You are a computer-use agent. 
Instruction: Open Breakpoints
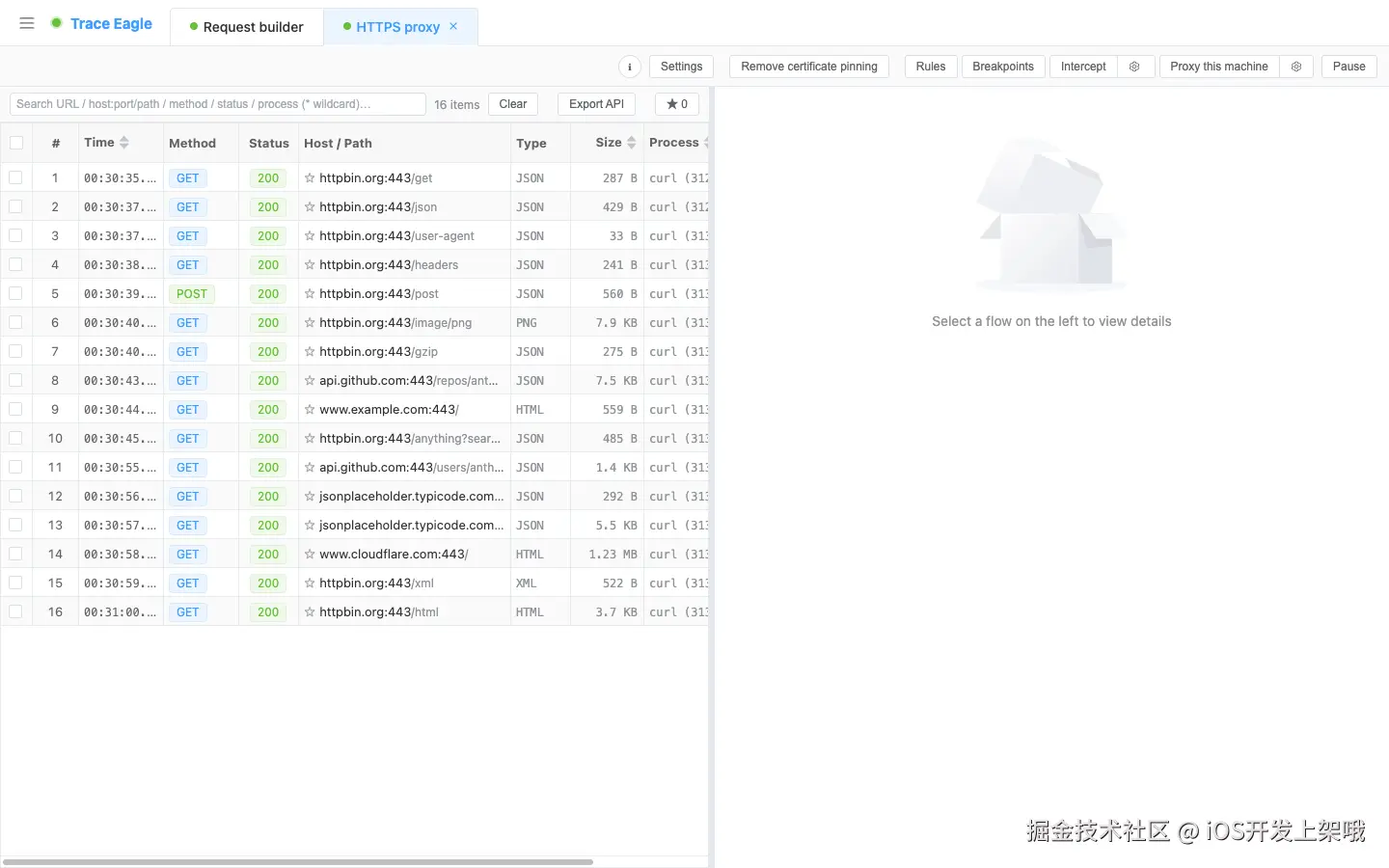(x=1003, y=67)
